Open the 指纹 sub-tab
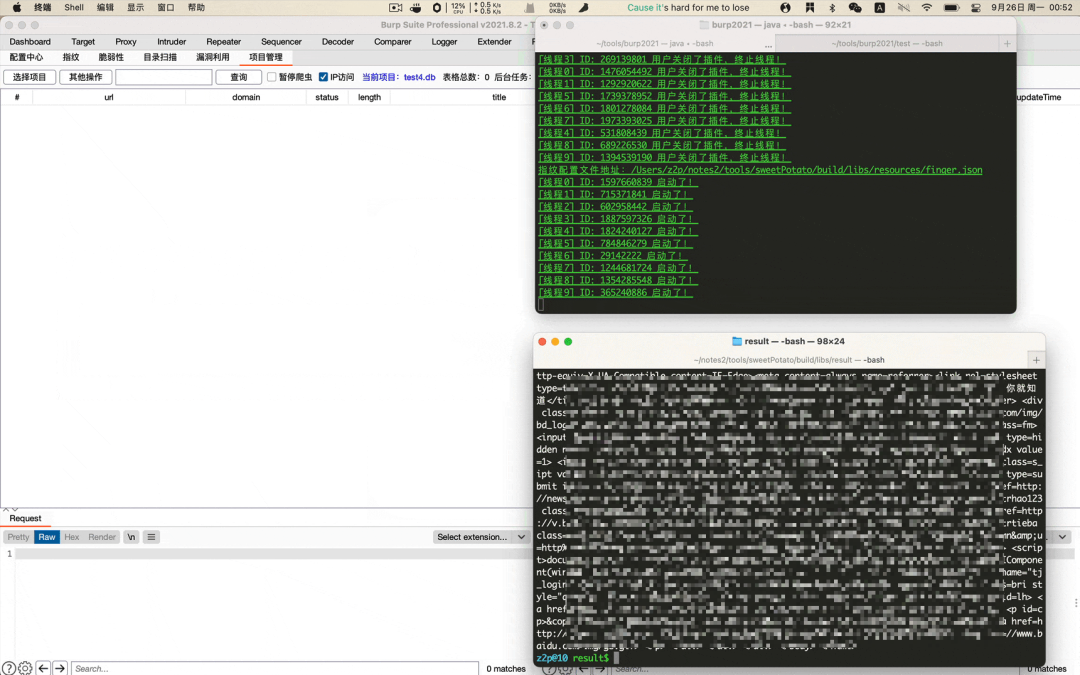The height and width of the screenshot is (675, 1080). pos(71,57)
